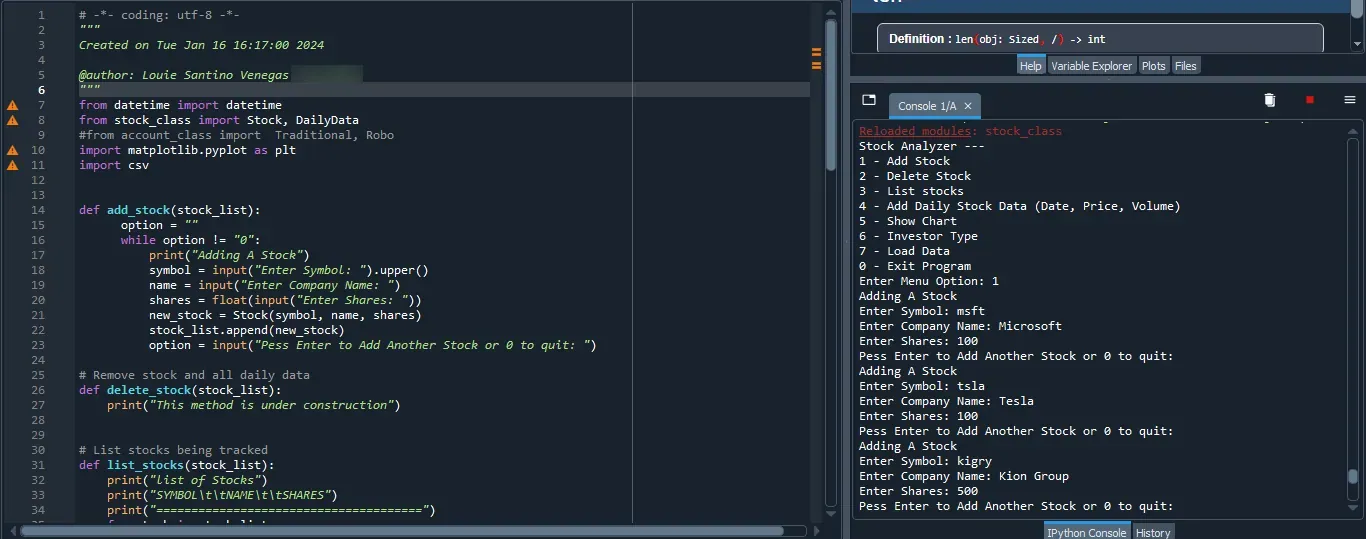Click the 'def delete_stock(stock_list):' line

[x=180, y=390]
